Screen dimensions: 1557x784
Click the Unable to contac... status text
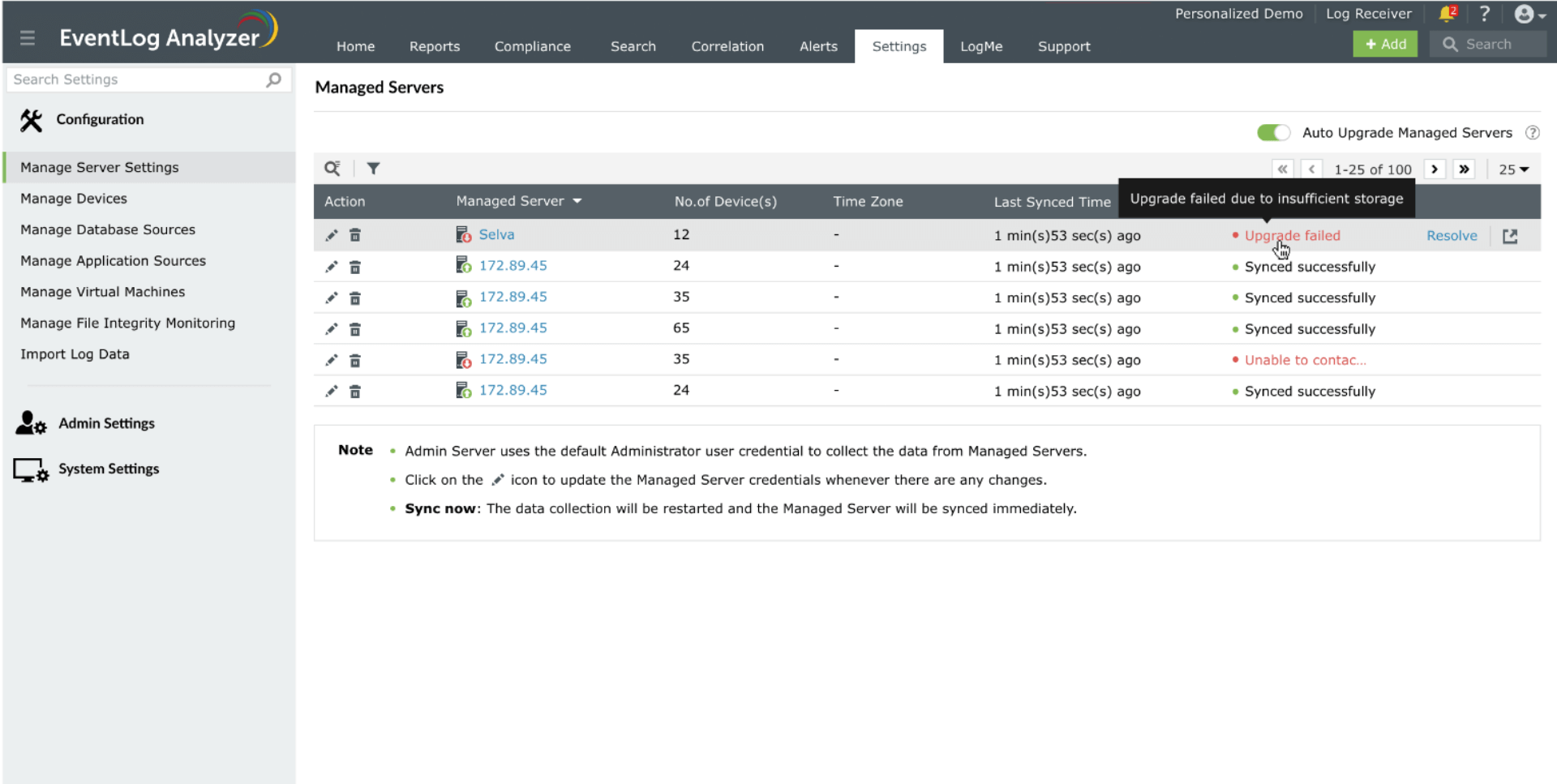point(1305,360)
